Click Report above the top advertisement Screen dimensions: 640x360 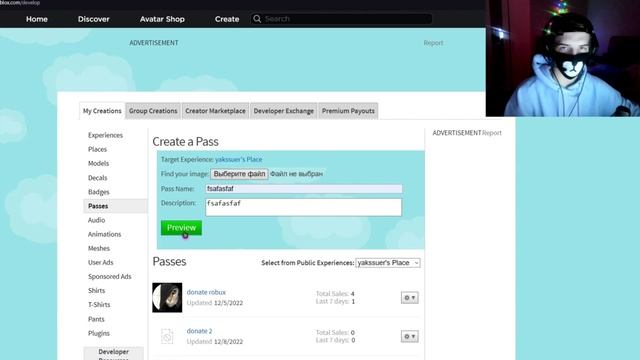click(x=433, y=43)
